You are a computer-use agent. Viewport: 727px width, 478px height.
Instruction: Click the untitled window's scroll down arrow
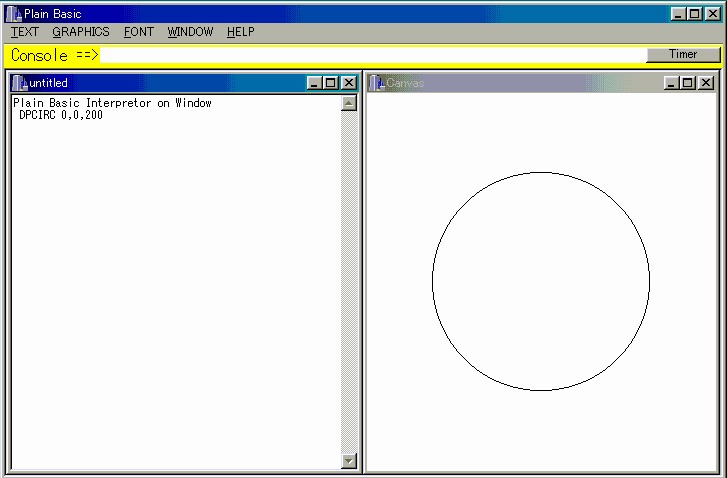[349, 461]
